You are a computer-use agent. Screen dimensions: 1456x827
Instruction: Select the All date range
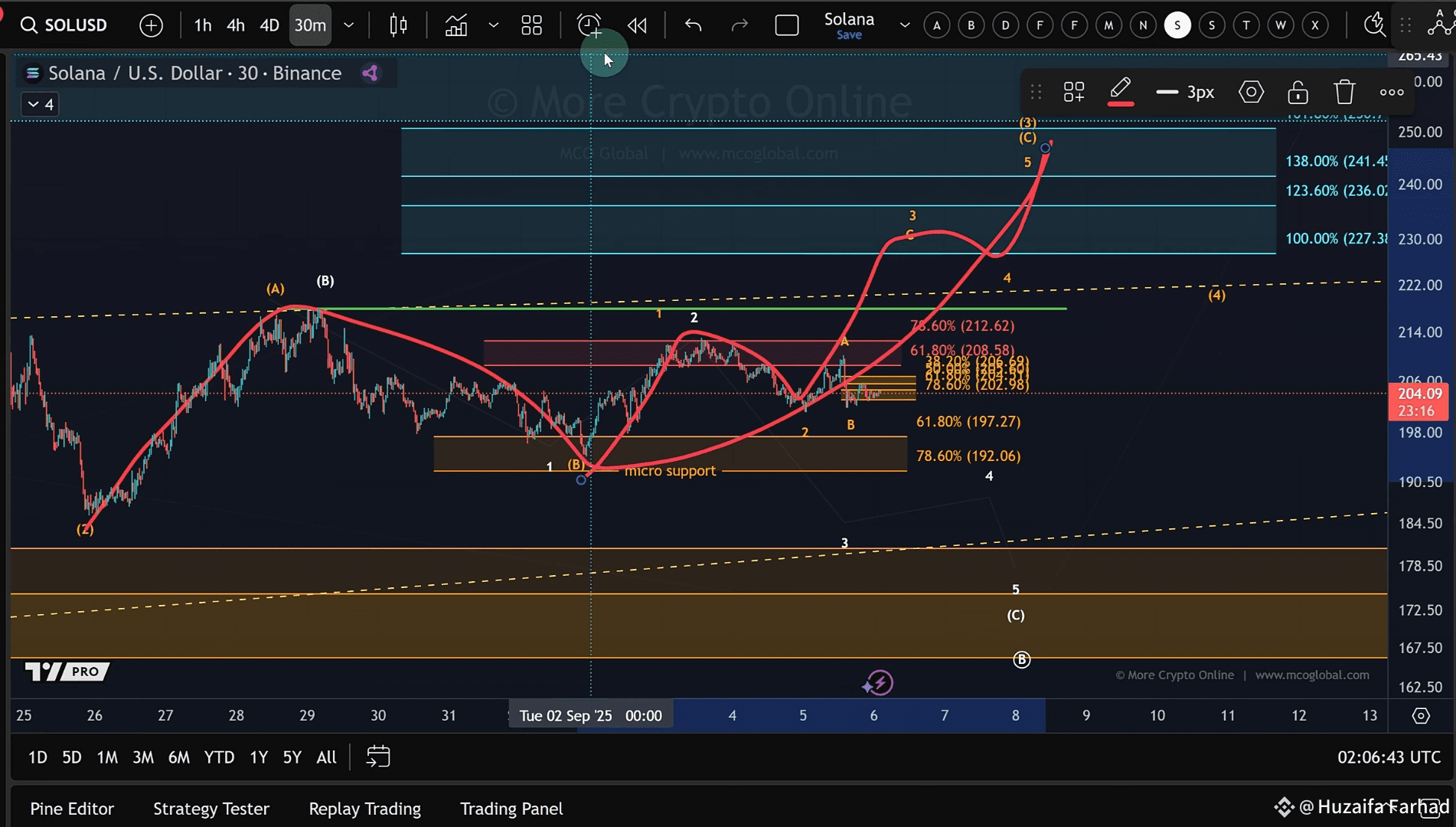click(x=326, y=757)
